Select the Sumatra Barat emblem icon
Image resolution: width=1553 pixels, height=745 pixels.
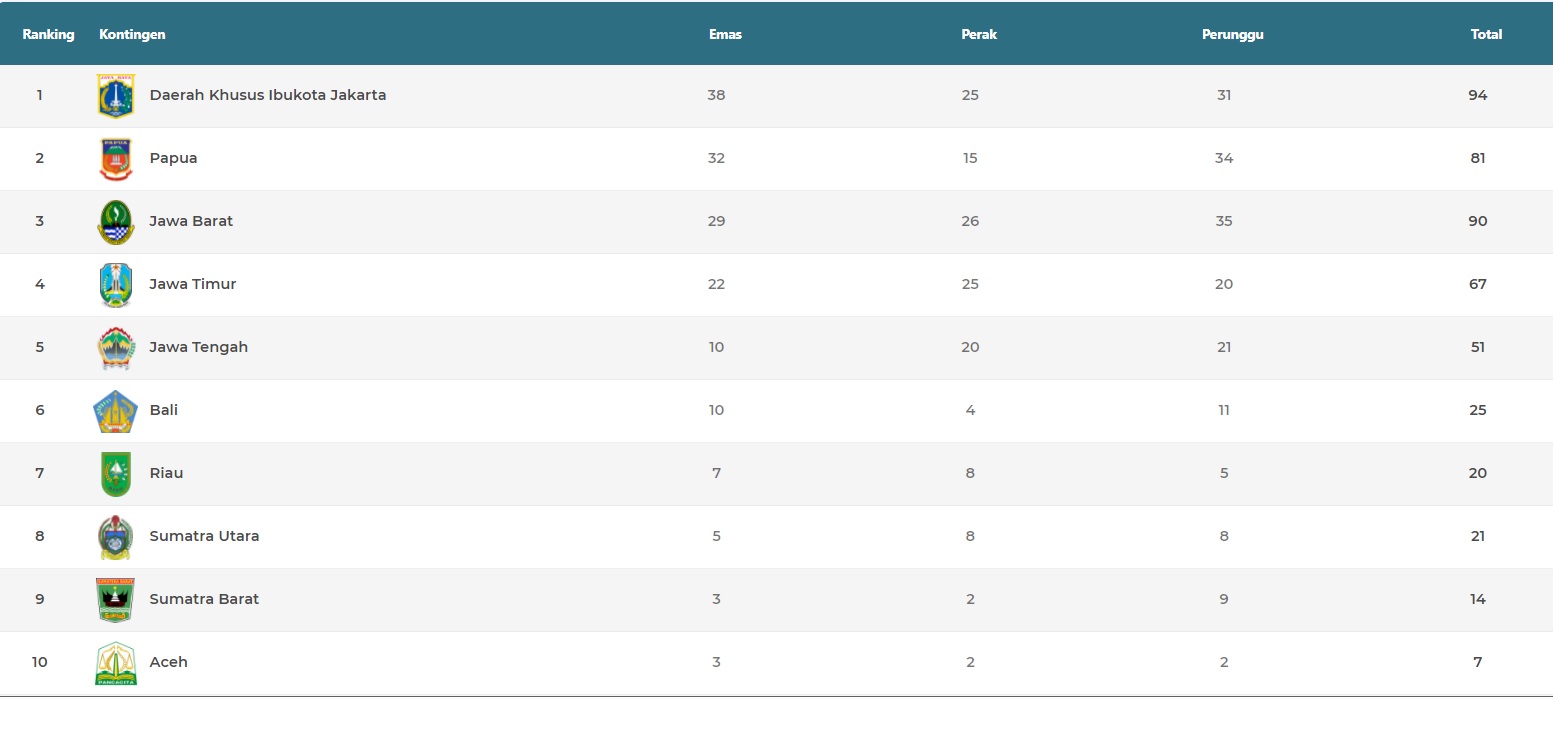115,600
